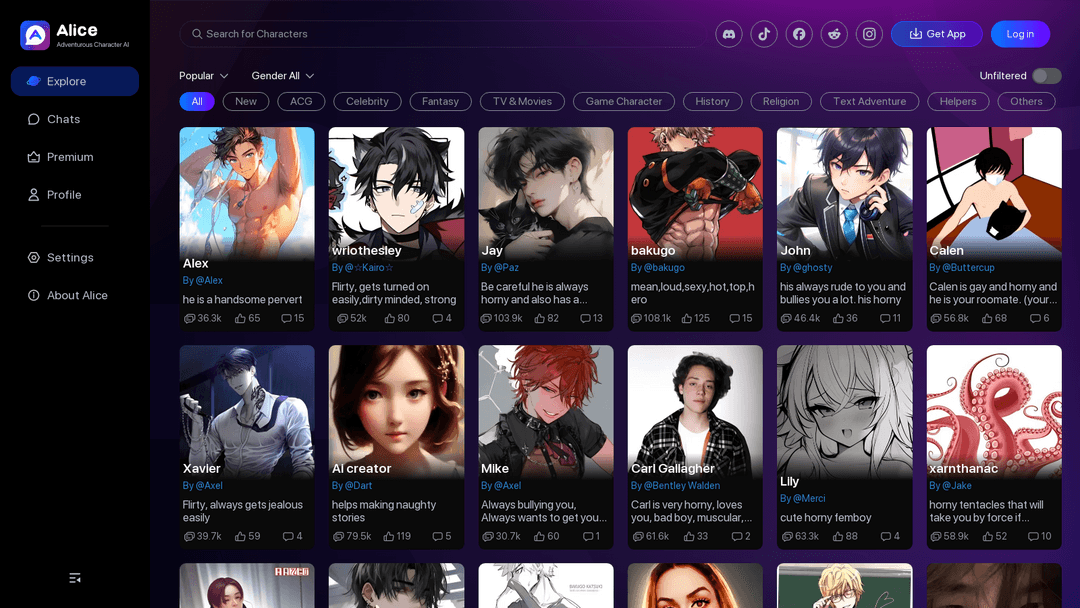Open the Reddit social icon
This screenshot has height=608, width=1080.
point(834,34)
